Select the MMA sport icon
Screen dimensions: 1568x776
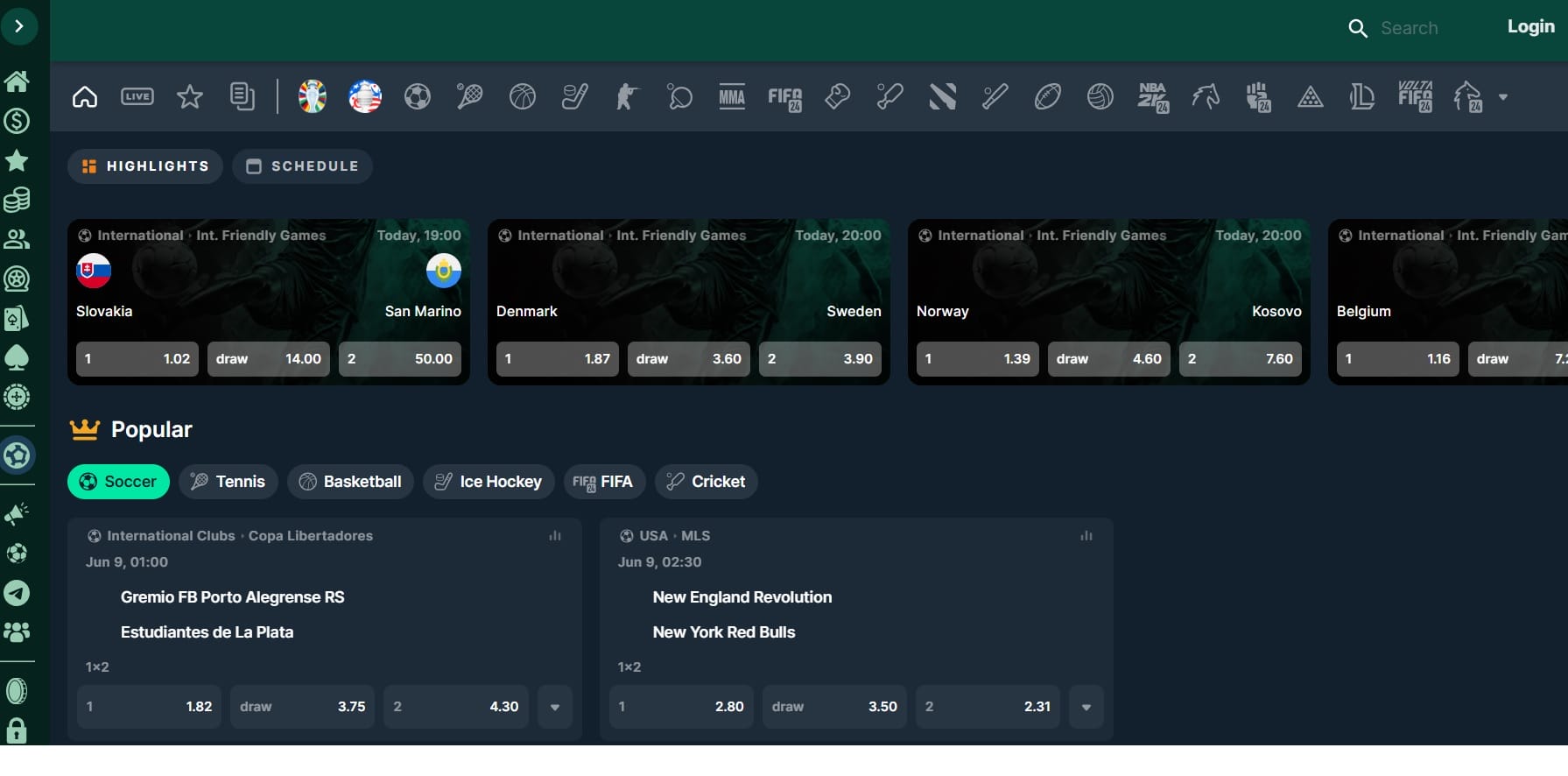coord(732,96)
